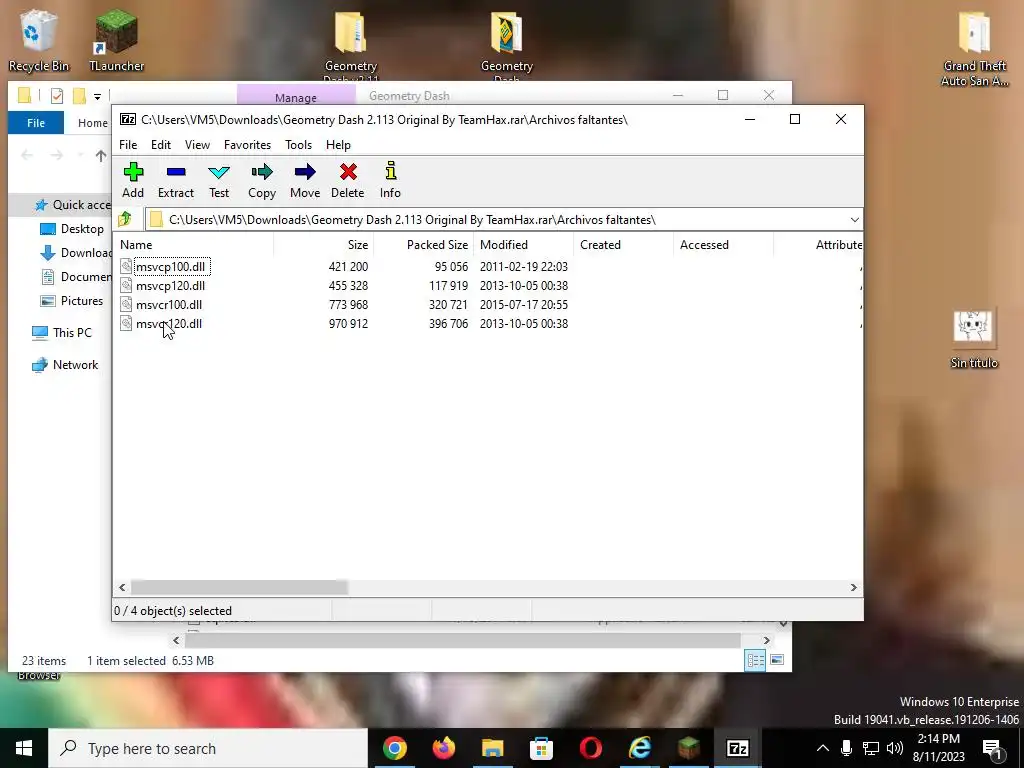Click the 7-Zip horizontal scrollbar thumb
The image size is (1024, 768).
point(239,588)
